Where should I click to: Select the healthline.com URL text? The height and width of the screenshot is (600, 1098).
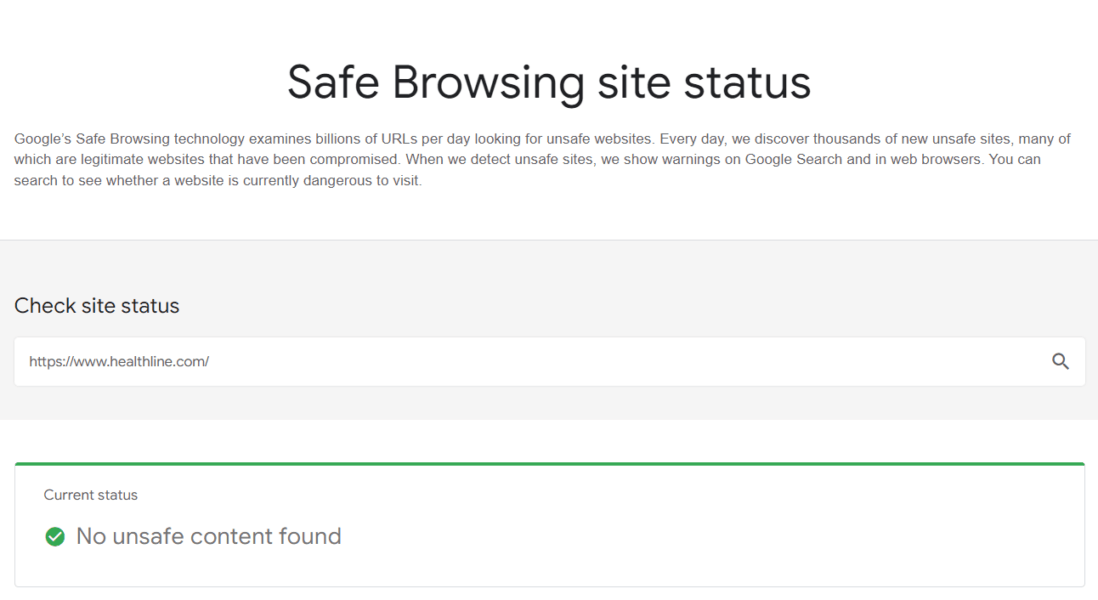(x=118, y=361)
